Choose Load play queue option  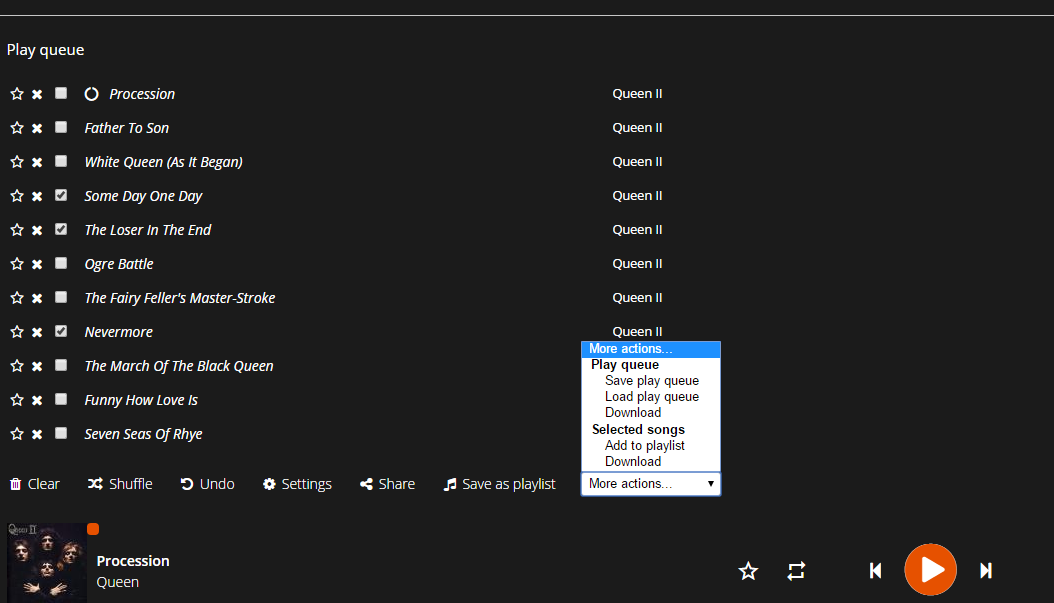(651, 397)
